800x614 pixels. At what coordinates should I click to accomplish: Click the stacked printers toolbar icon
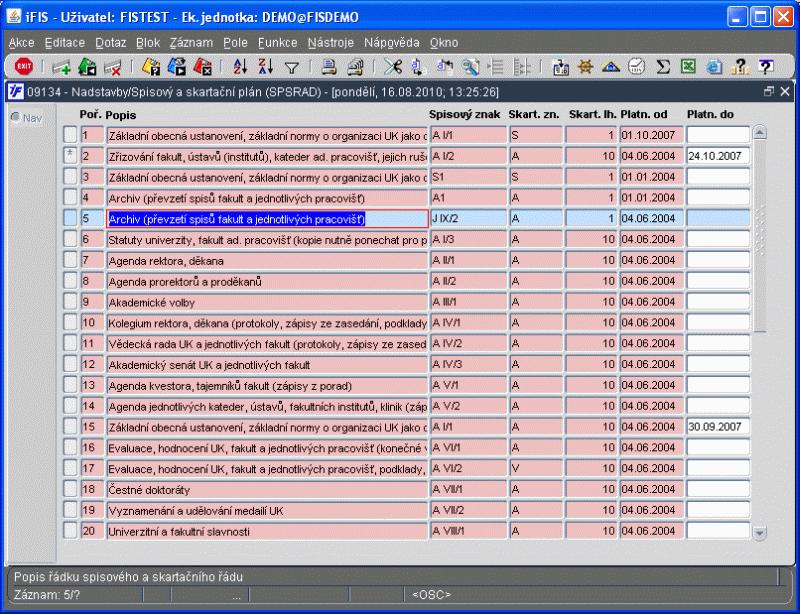click(x=355, y=66)
